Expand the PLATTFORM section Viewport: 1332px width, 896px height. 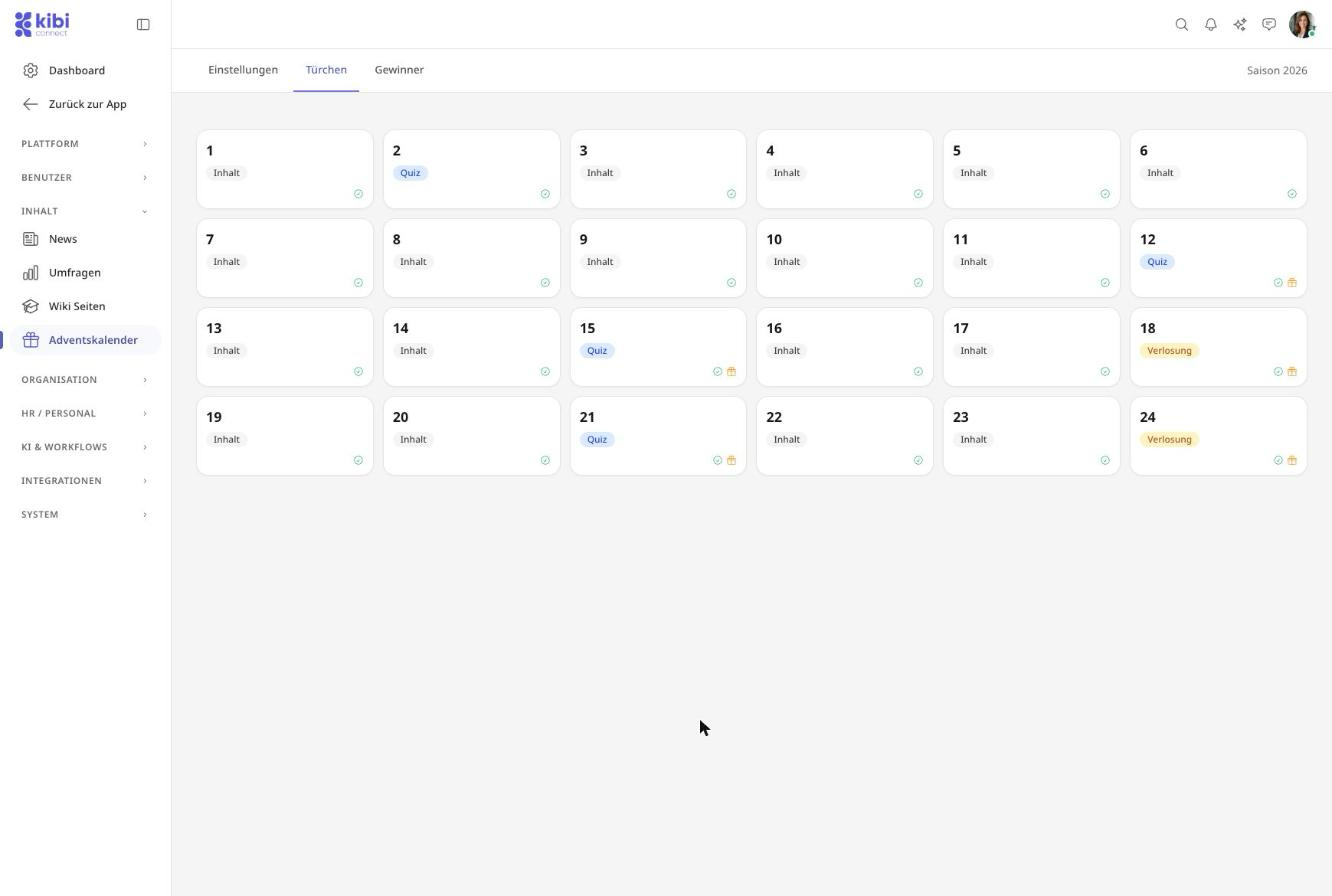point(85,144)
